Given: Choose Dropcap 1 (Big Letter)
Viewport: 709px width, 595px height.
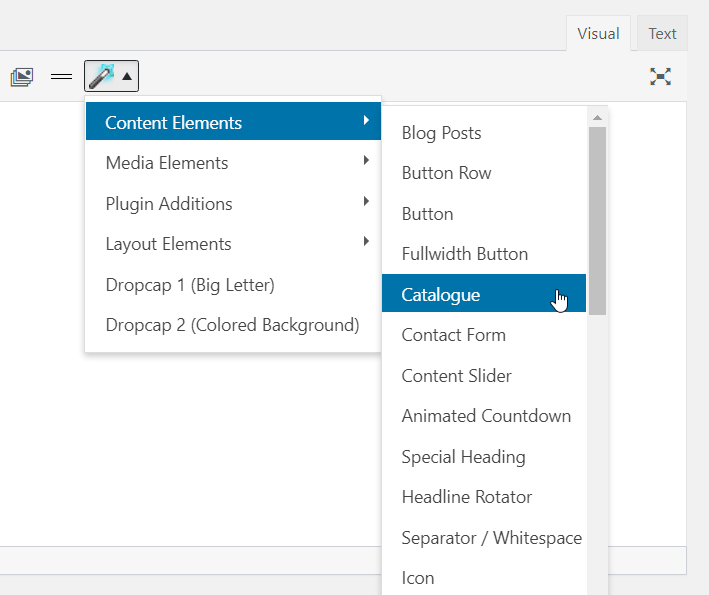Looking at the screenshot, I should [x=190, y=285].
